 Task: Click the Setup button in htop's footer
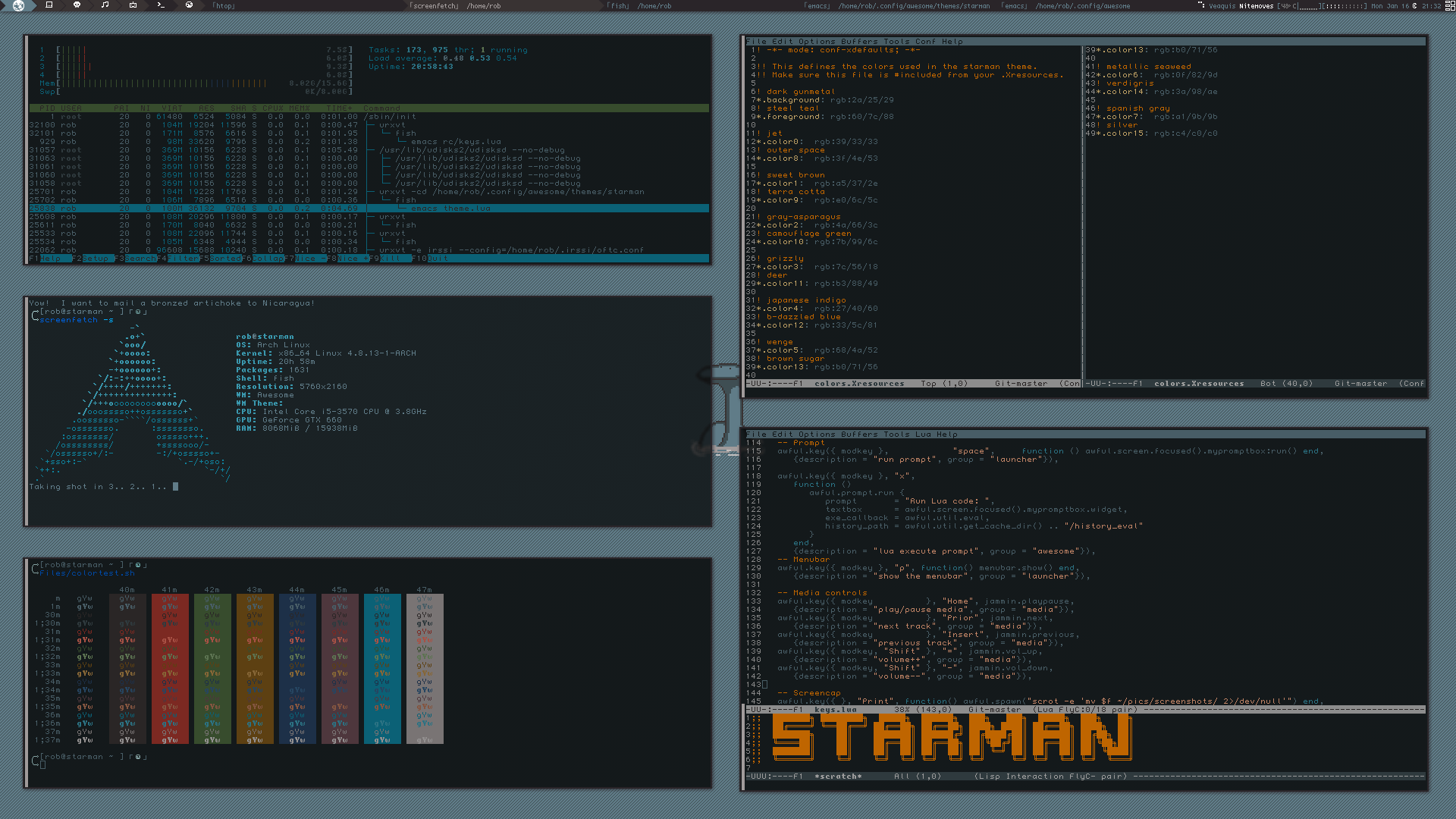pyautogui.click(x=96, y=259)
